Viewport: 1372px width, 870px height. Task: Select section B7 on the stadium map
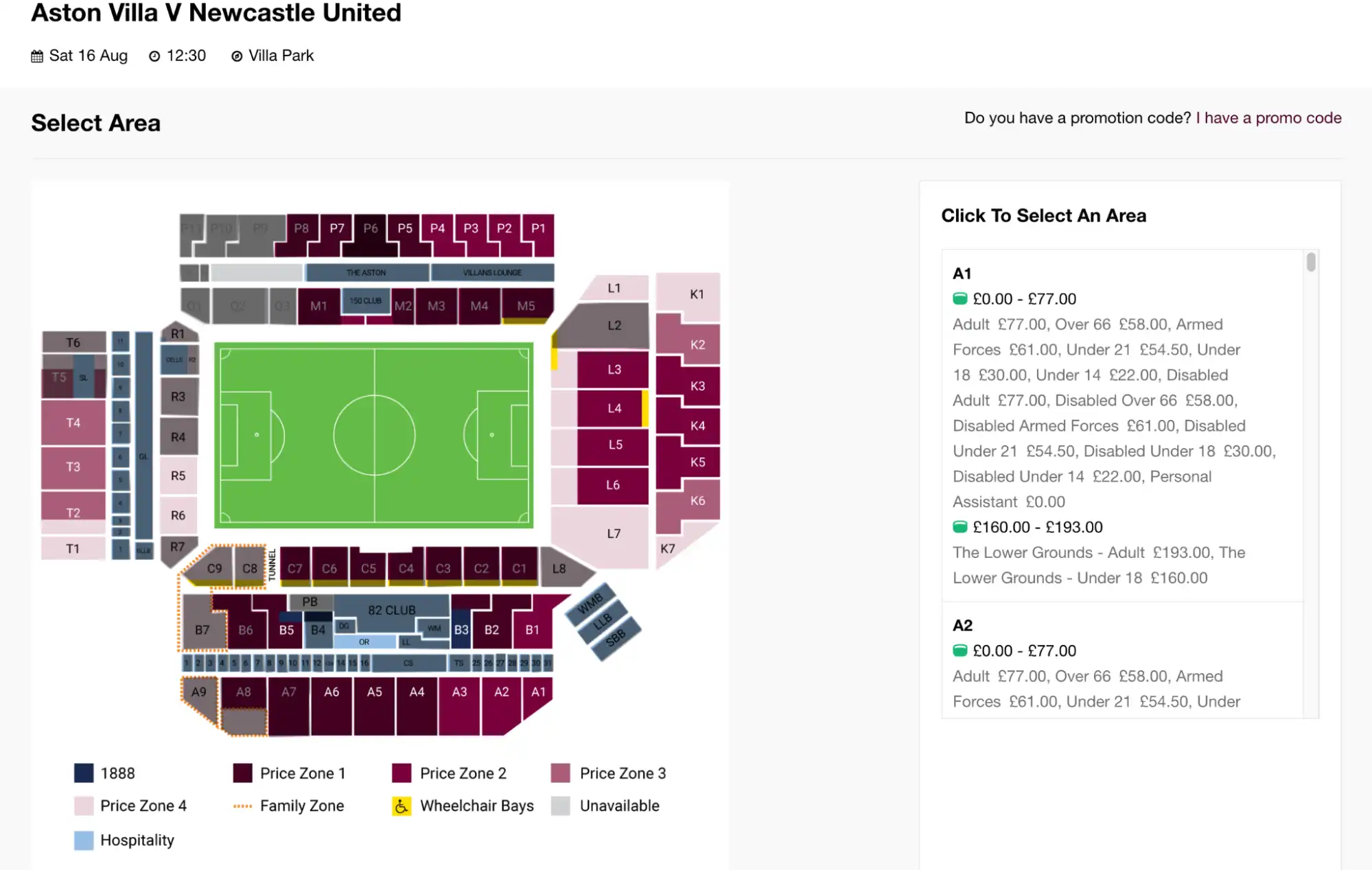[x=202, y=628]
